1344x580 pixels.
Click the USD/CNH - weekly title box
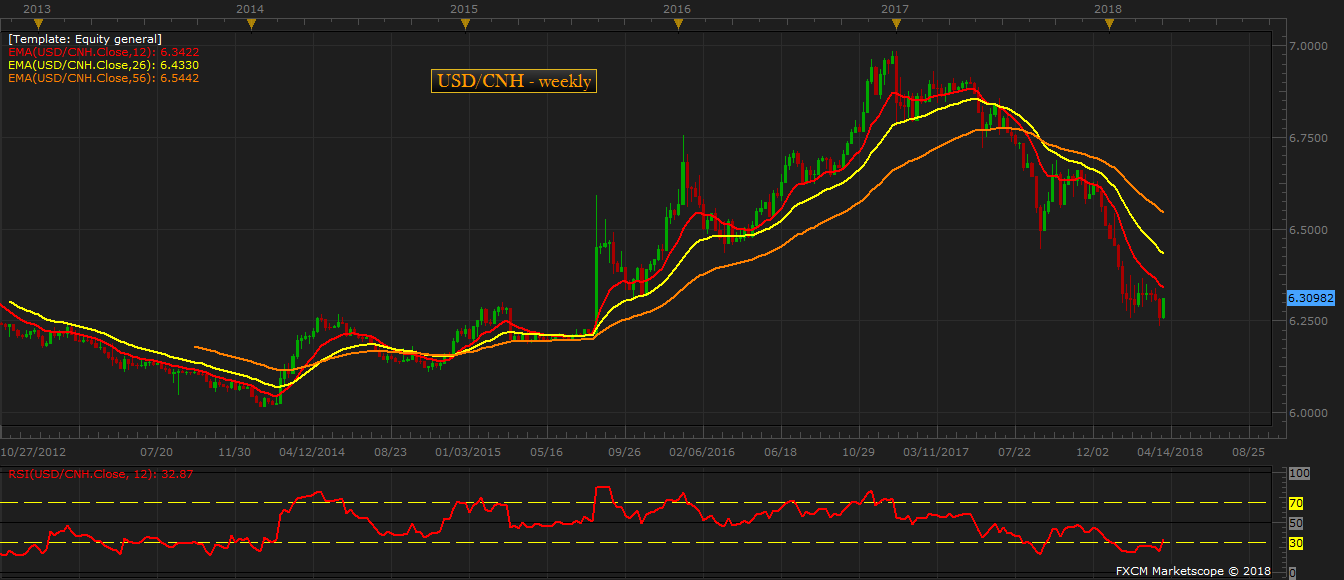514,81
